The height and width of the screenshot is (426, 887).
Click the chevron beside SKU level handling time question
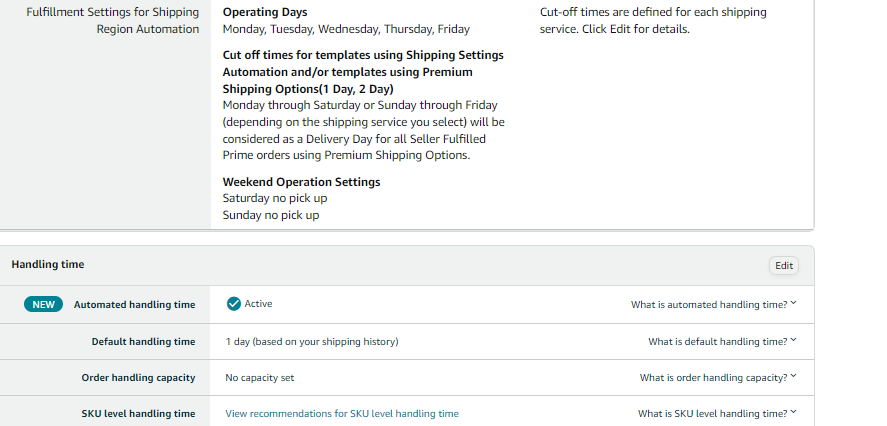pyautogui.click(x=793, y=412)
